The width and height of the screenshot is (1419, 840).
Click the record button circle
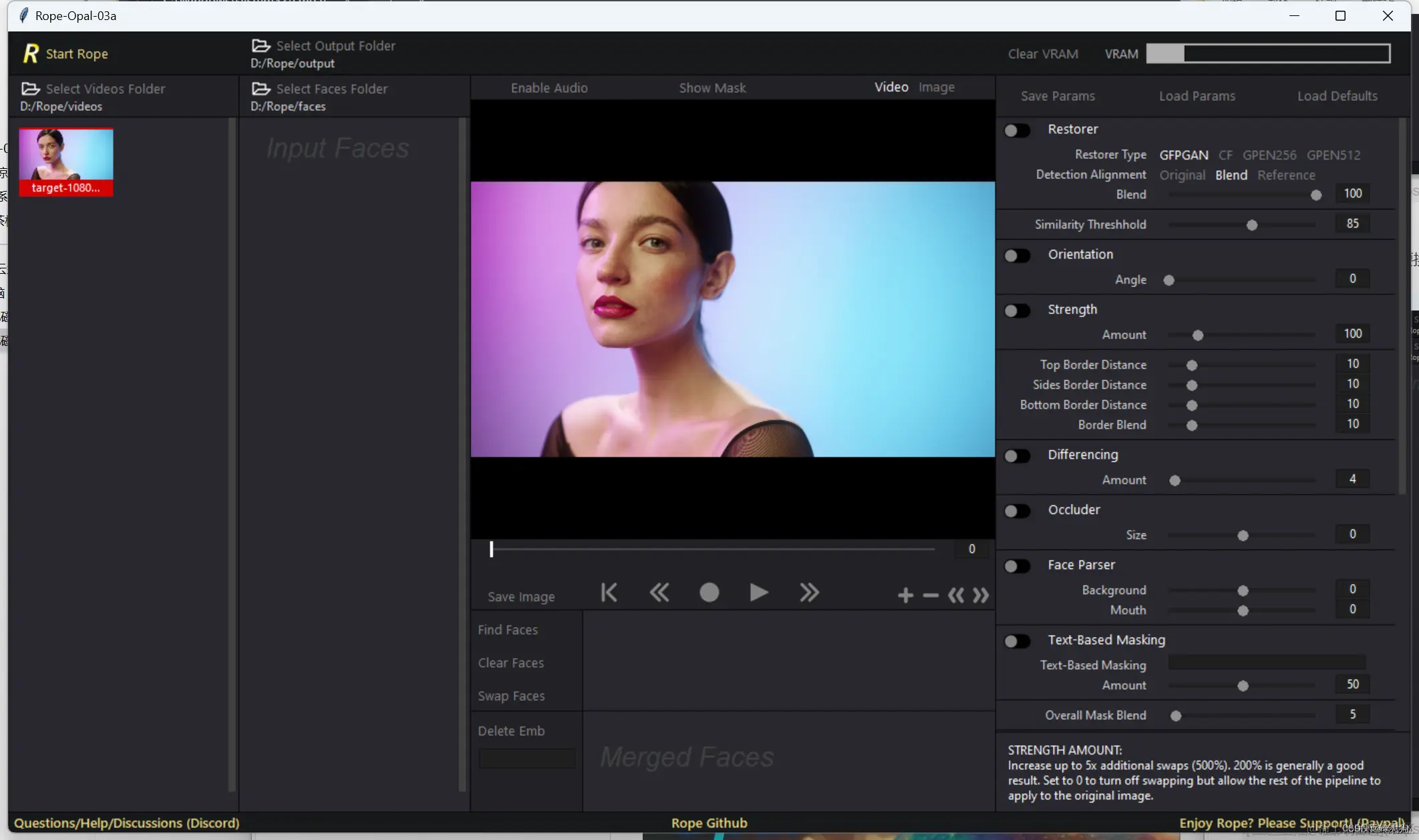pyautogui.click(x=709, y=592)
